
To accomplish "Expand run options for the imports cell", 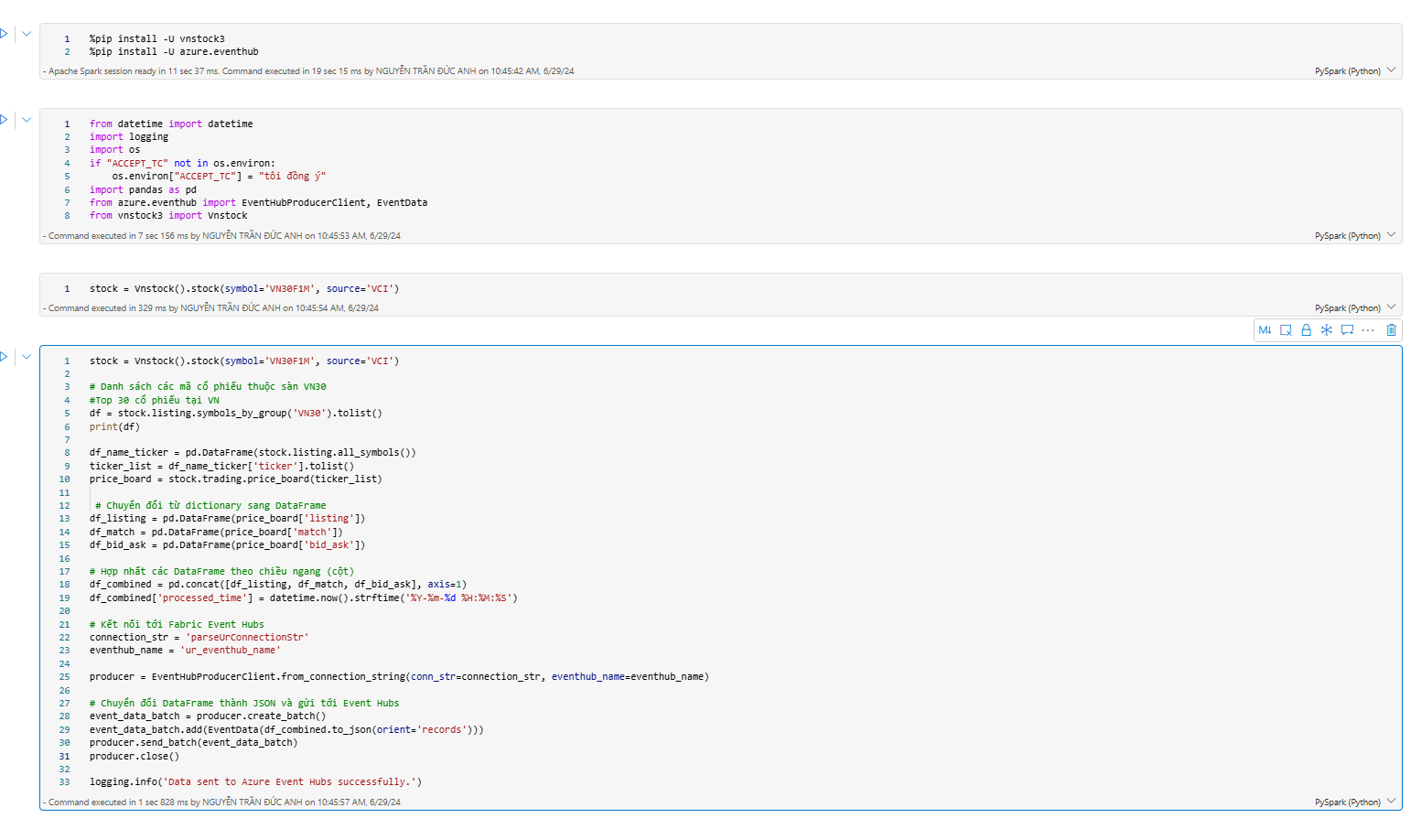I will tap(27, 119).
